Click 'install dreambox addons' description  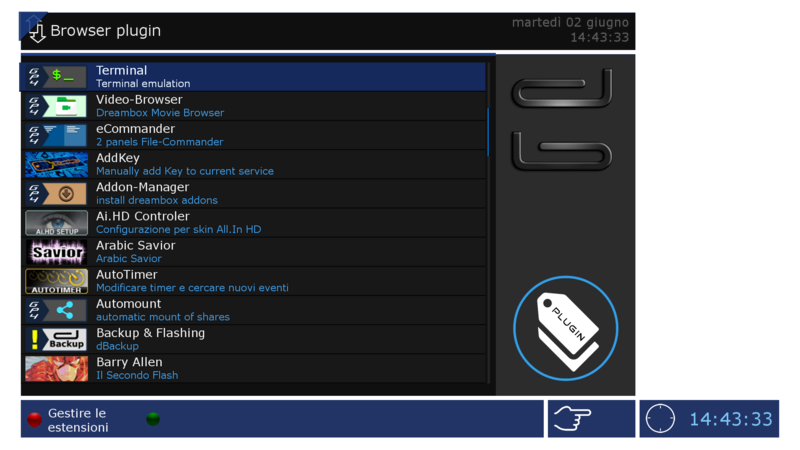[x=157, y=200]
